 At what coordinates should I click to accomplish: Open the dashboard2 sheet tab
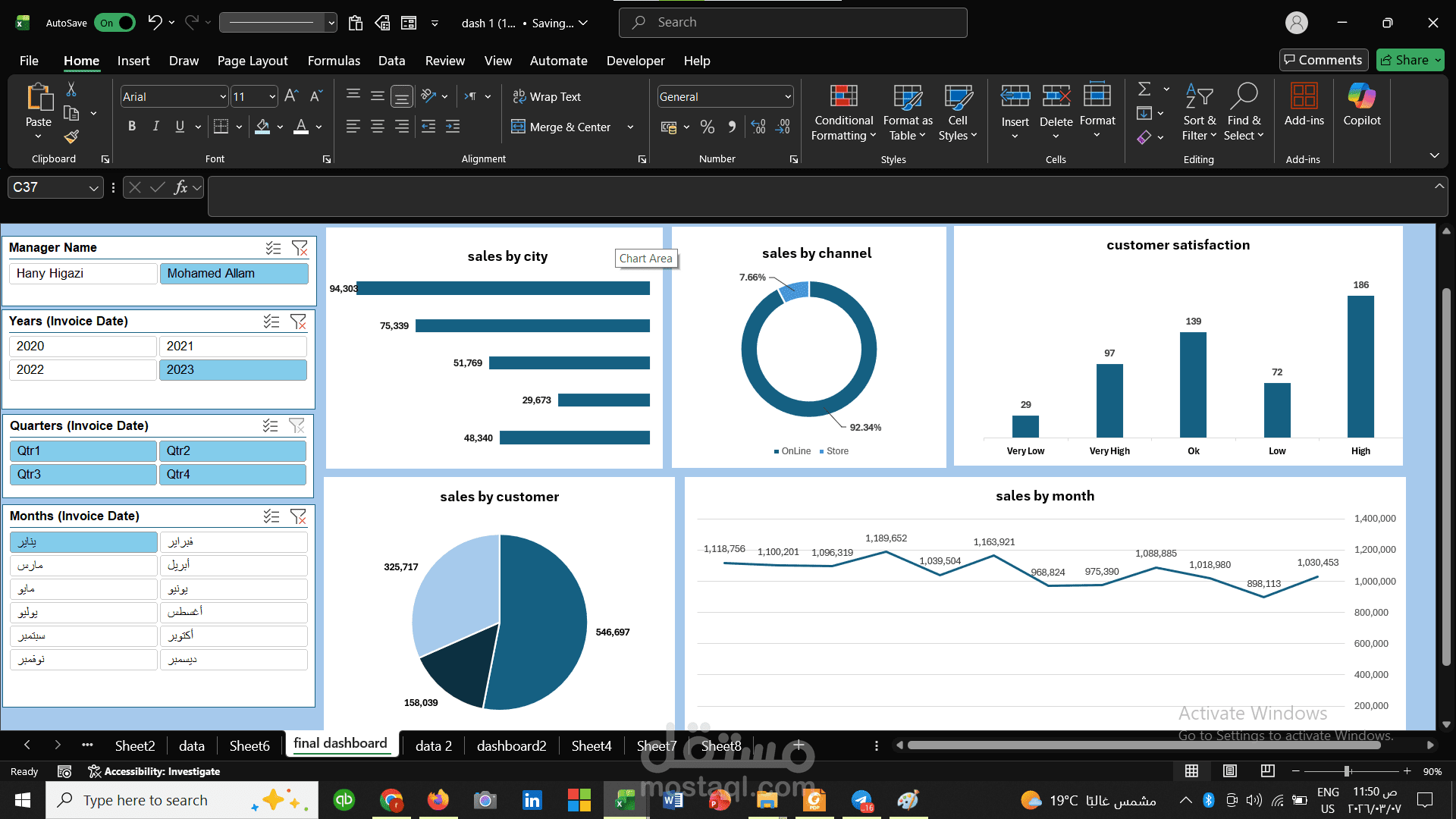tap(512, 745)
